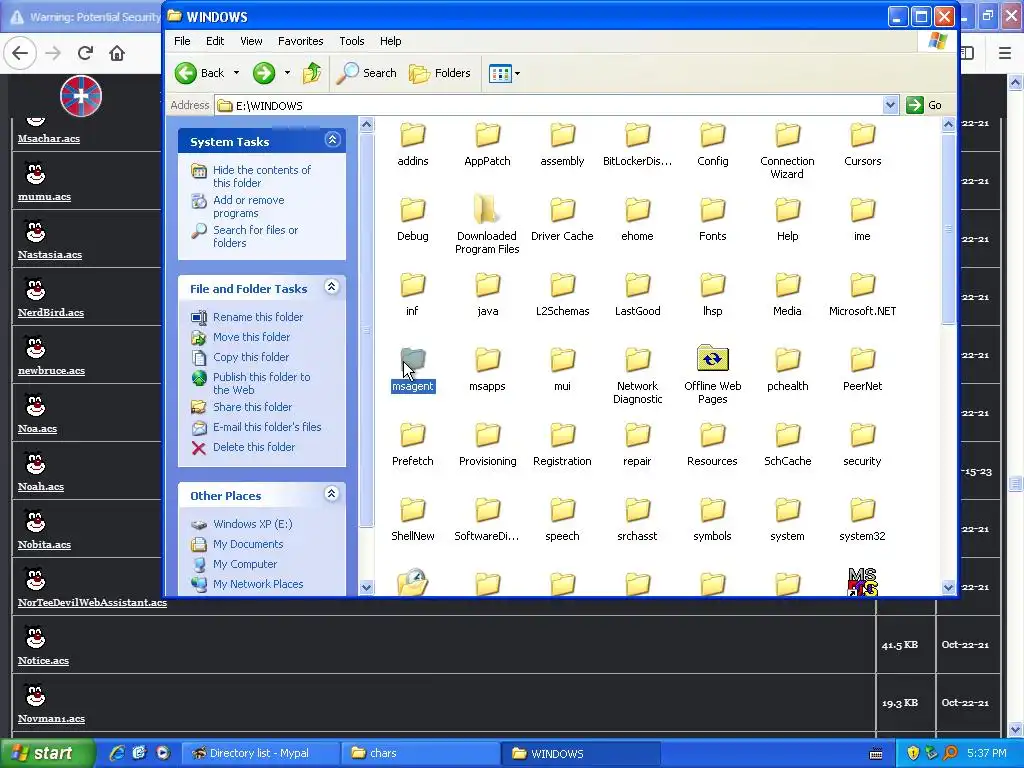Open the msagent folder
Viewport: 1024px width, 768px height.
[413, 370]
